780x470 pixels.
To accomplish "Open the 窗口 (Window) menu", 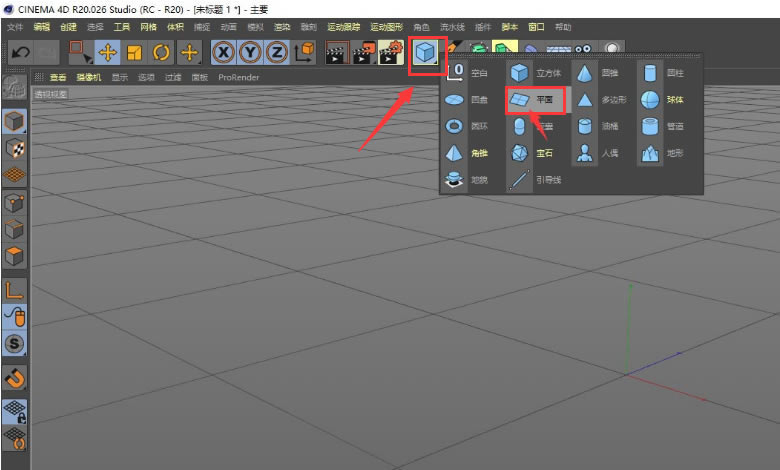I will click(536, 27).
